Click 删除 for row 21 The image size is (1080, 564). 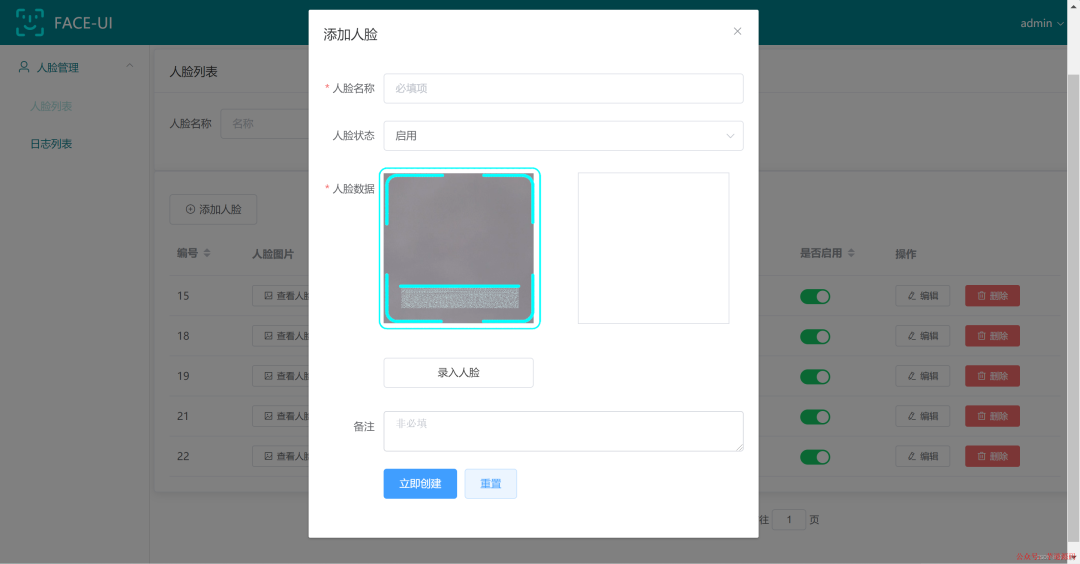click(x=993, y=416)
